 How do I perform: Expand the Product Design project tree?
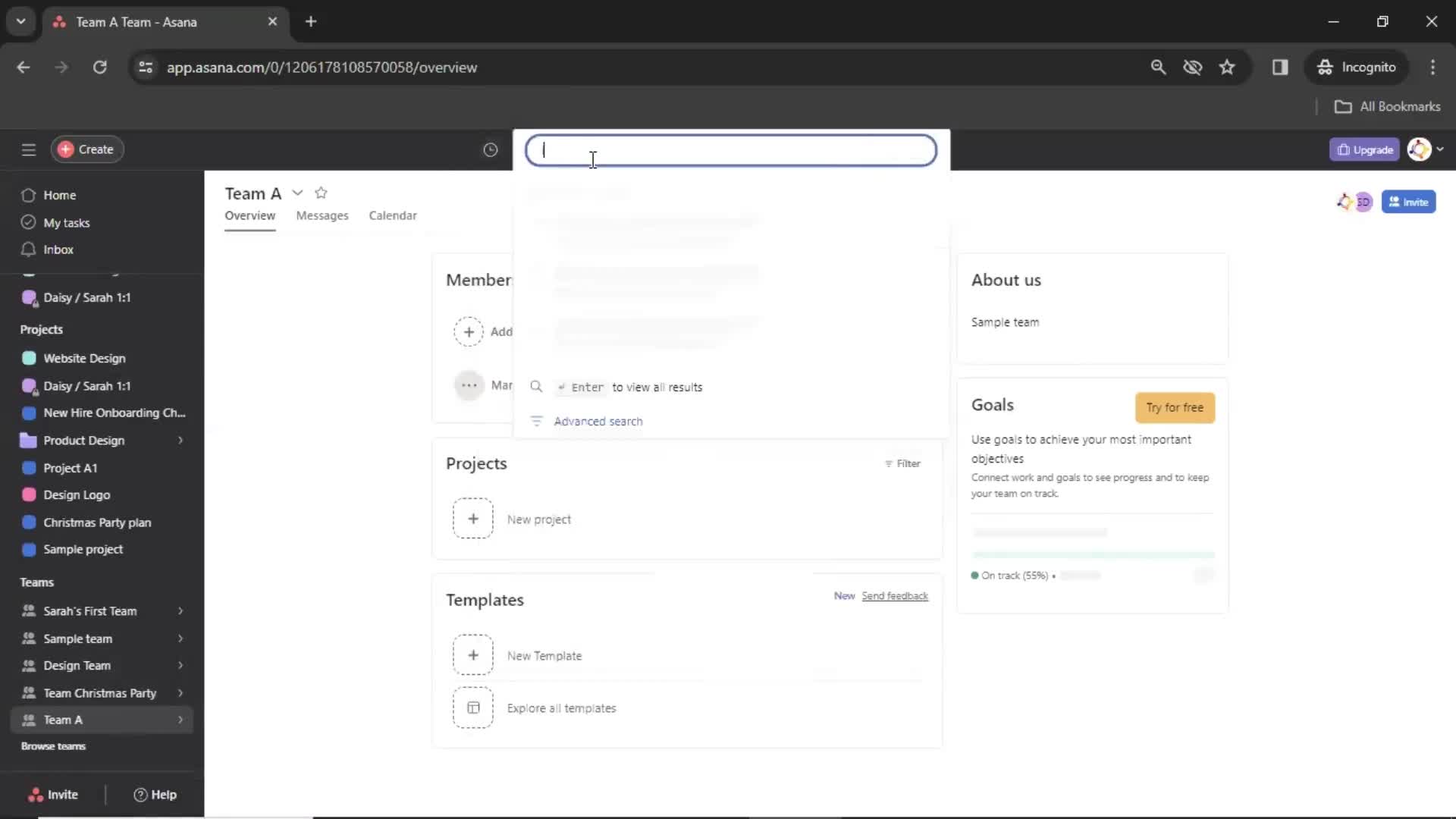[x=180, y=440]
